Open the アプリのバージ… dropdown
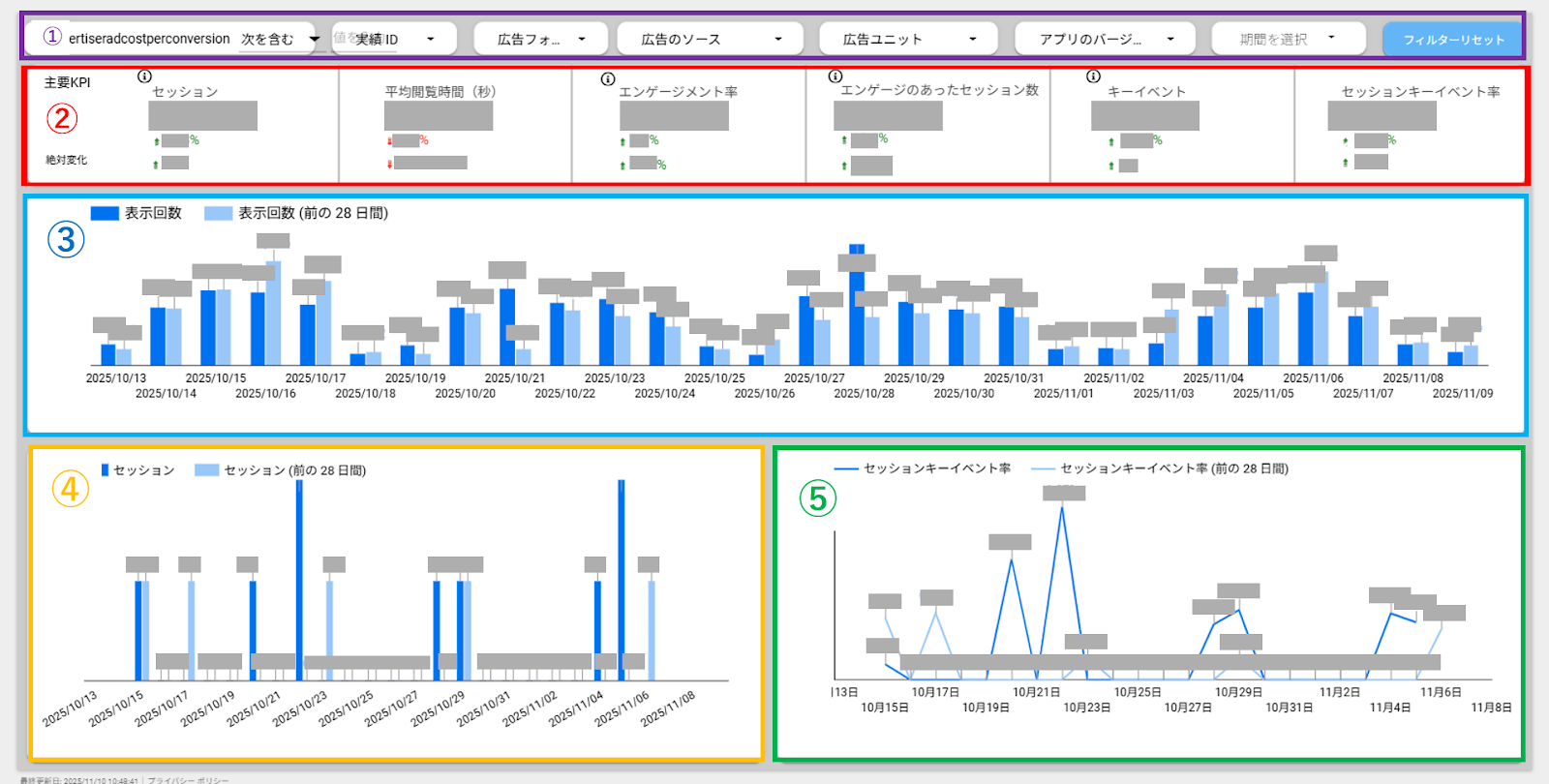 1105,39
